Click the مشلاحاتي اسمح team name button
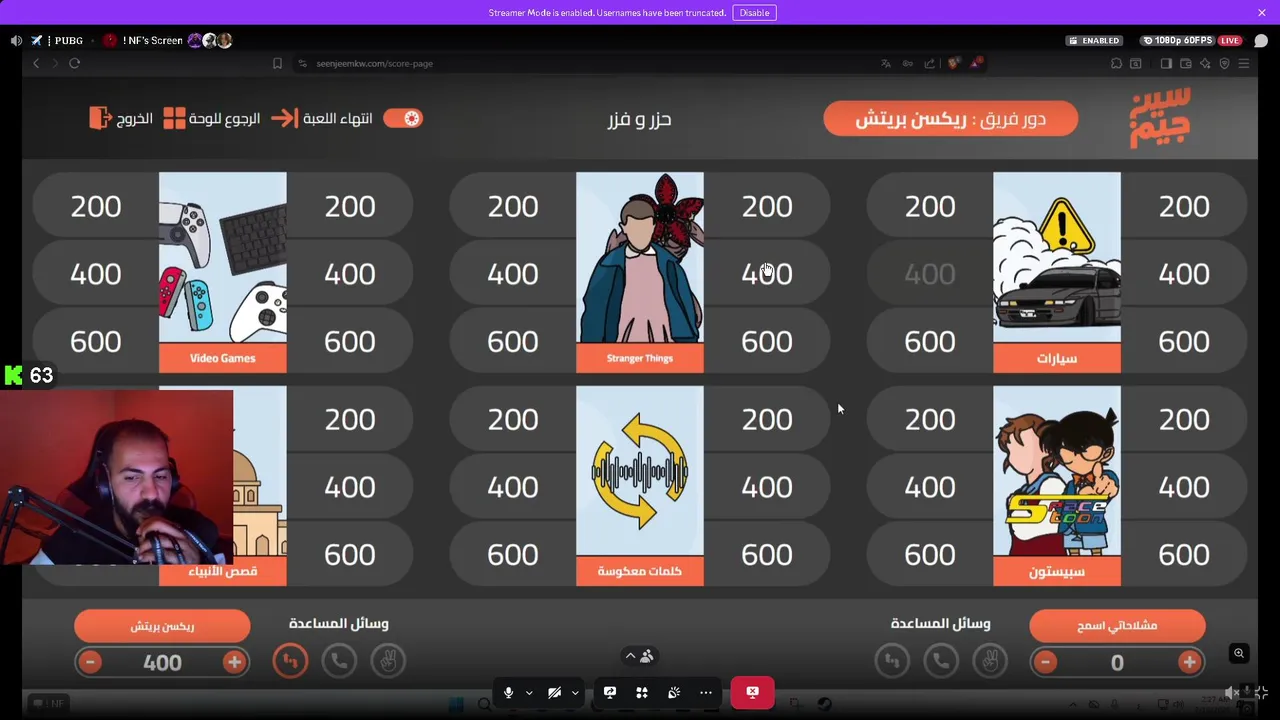The width and height of the screenshot is (1280, 720). point(1117,626)
